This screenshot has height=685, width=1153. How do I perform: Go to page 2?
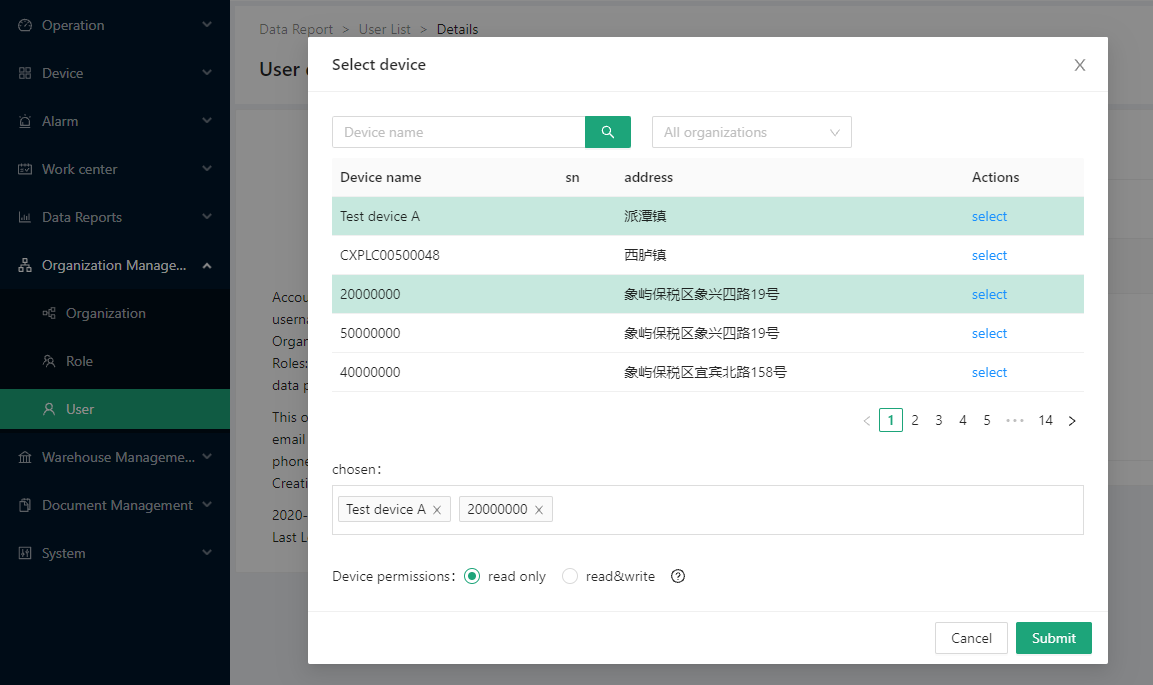click(x=915, y=420)
